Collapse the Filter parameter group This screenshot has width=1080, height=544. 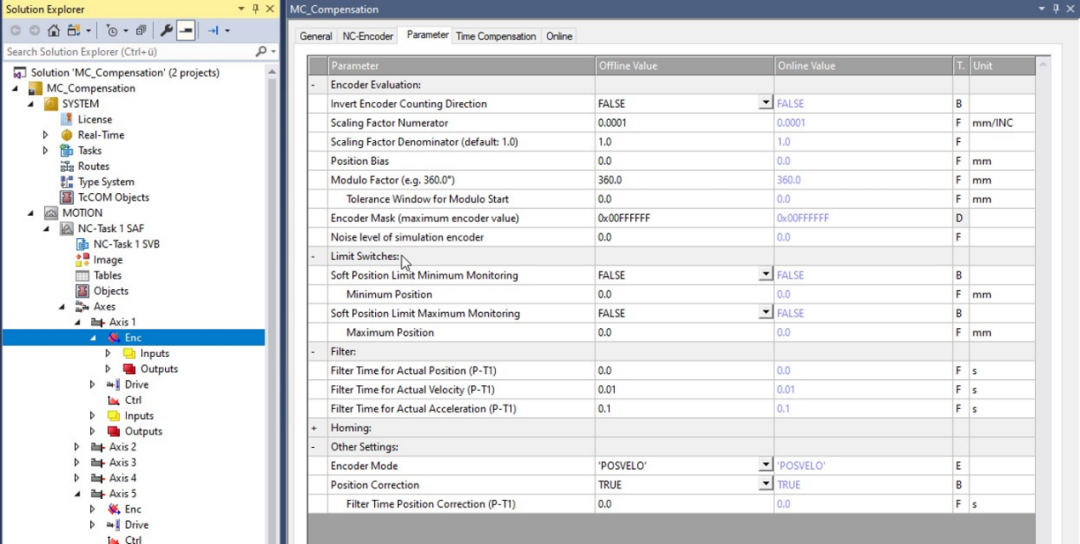[314, 351]
